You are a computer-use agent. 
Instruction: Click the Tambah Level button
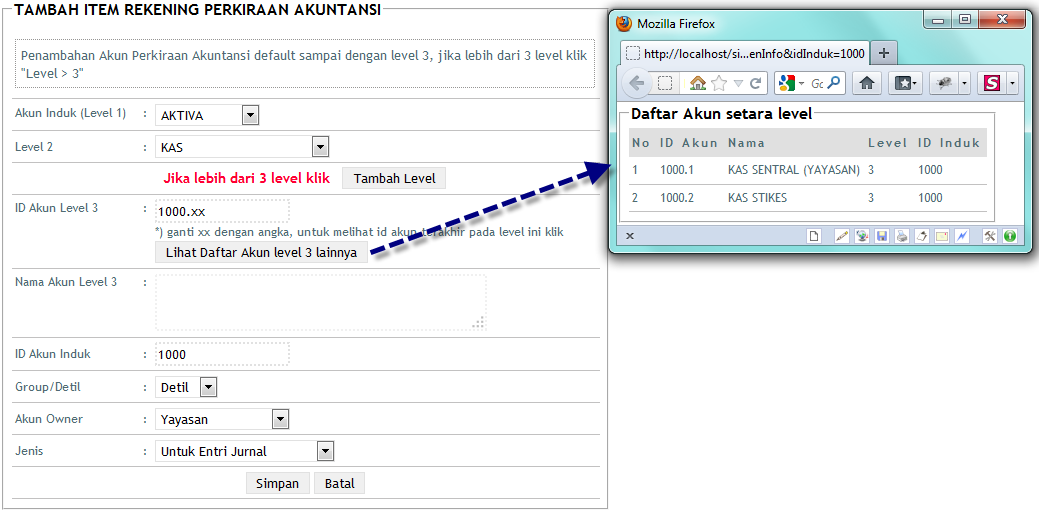(394, 178)
